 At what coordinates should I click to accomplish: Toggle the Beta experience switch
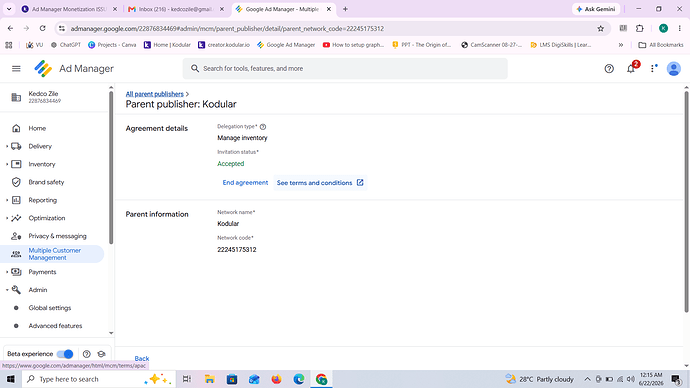coord(65,354)
